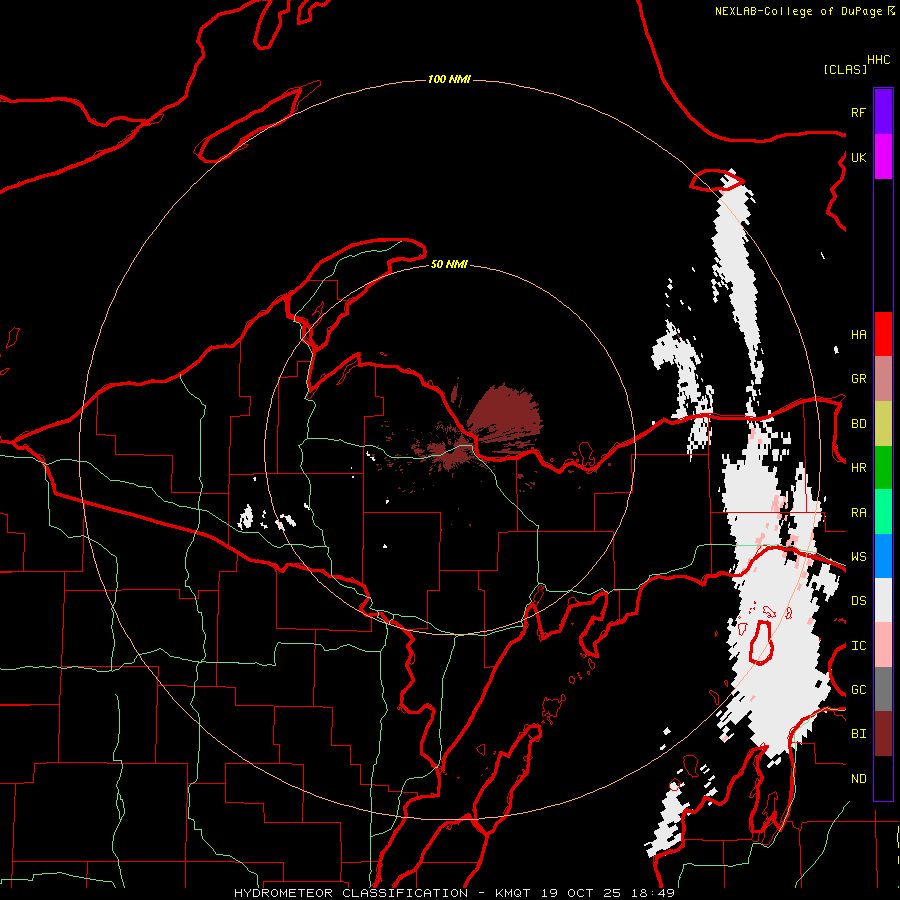The width and height of the screenshot is (900, 900).
Task: Click the WS legend label
Action: point(858,557)
